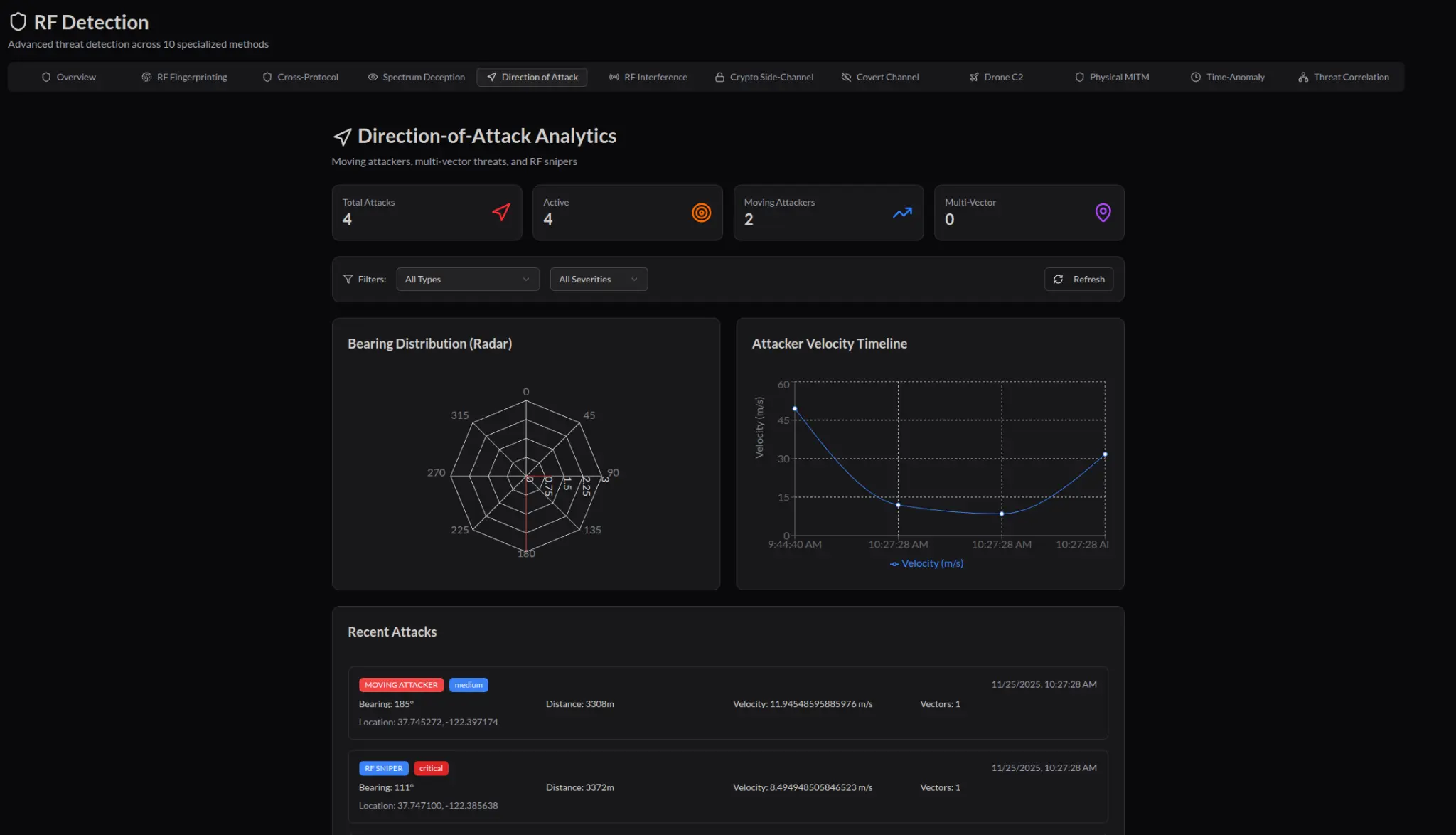The image size is (1456, 835).
Task: Open the All Severities dropdown
Action: point(598,279)
